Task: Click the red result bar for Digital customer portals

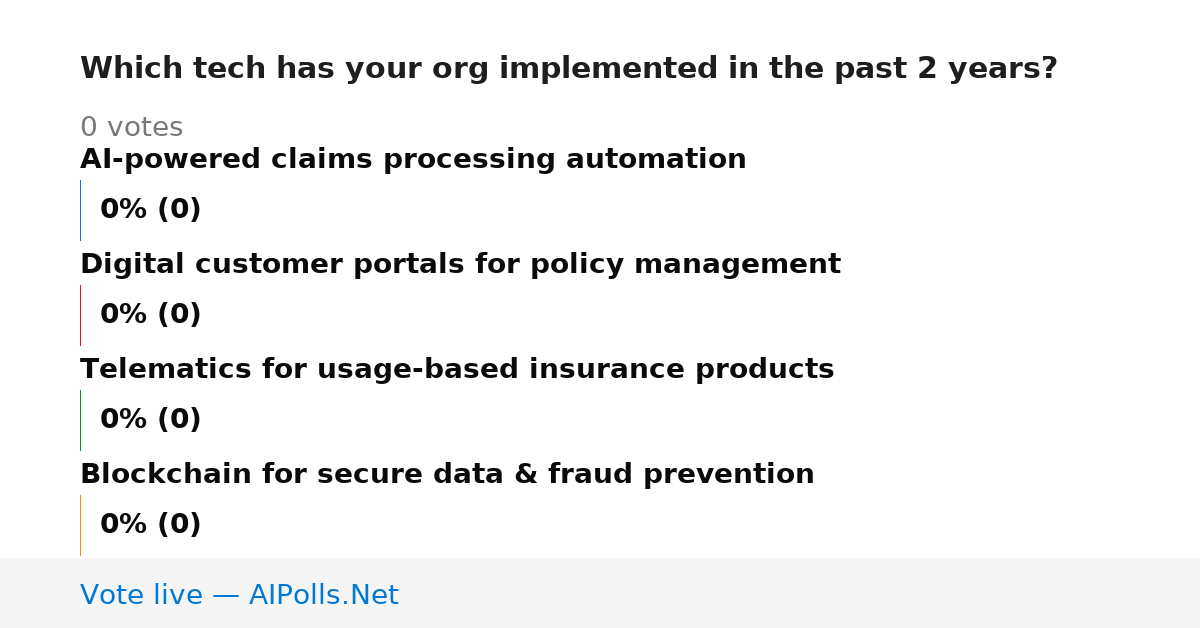Action: tap(80, 315)
